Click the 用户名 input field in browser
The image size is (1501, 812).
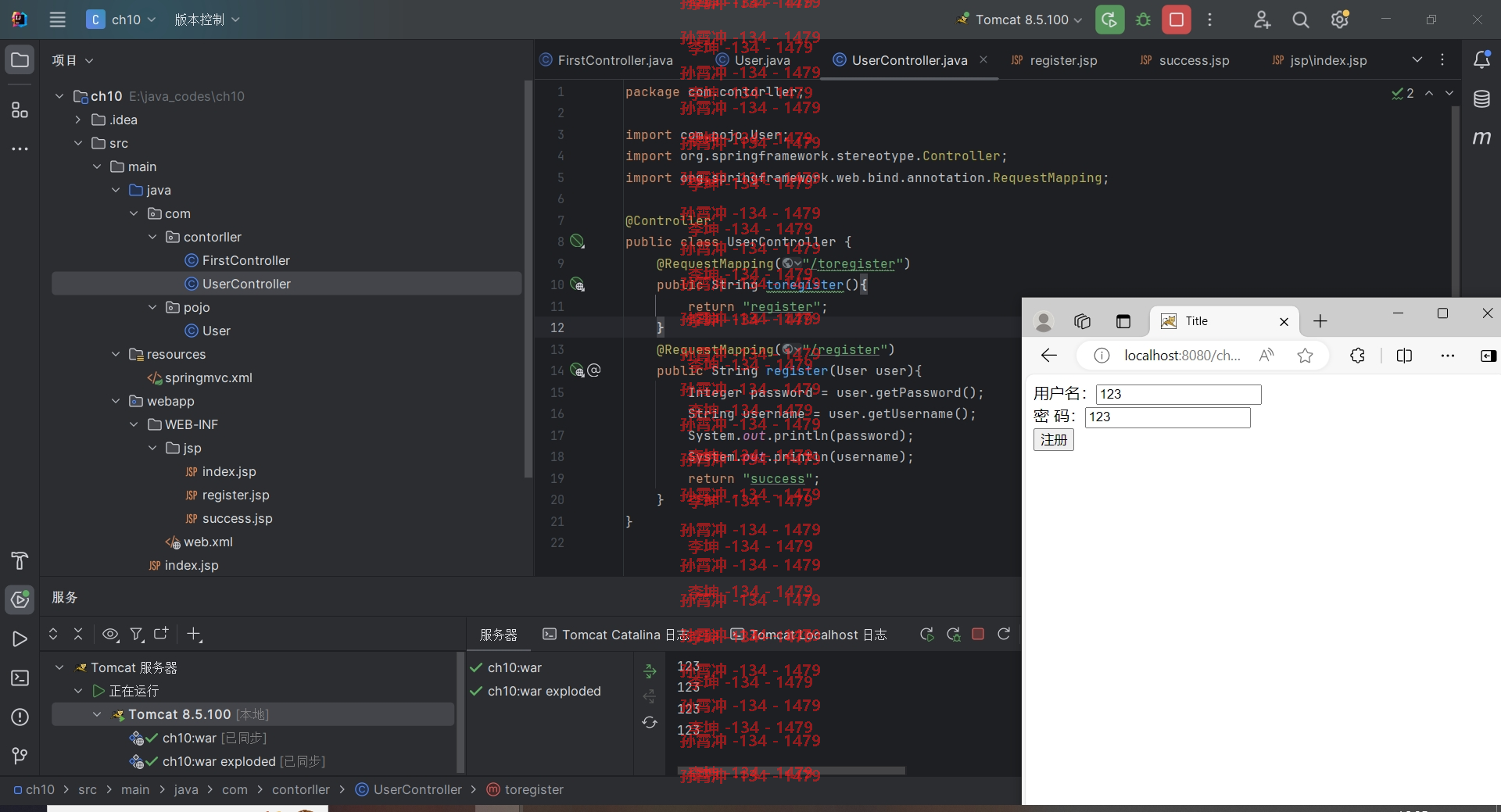point(1178,394)
